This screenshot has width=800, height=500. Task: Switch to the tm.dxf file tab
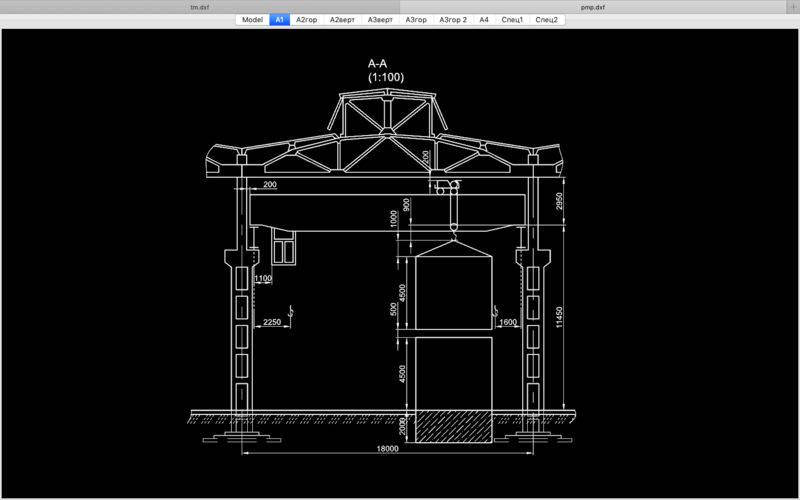[199, 7]
